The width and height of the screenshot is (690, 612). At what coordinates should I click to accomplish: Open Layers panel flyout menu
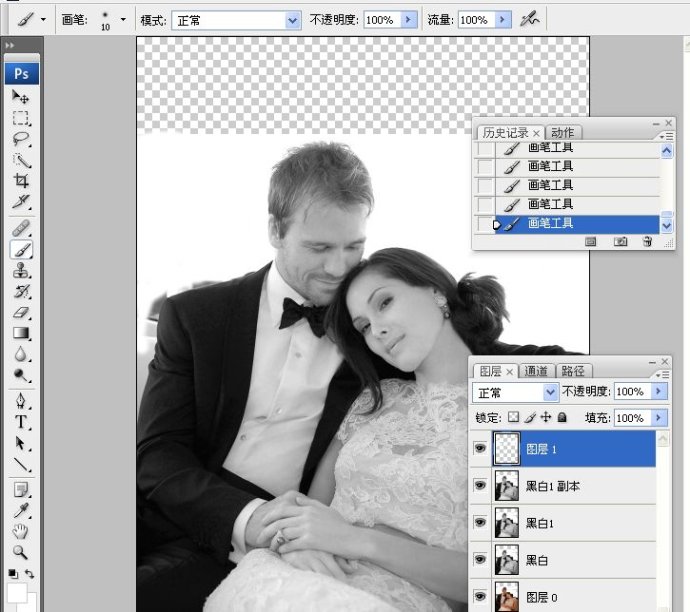tap(663, 375)
